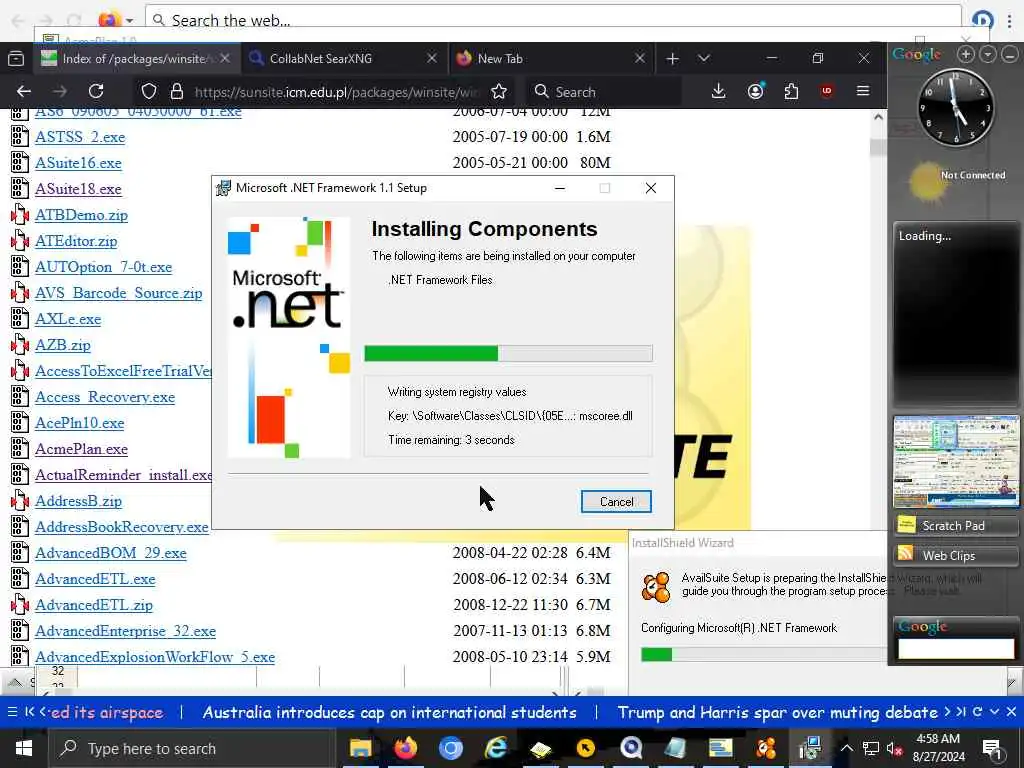
Task: Click the Google sidebar search field
Action: (955, 648)
